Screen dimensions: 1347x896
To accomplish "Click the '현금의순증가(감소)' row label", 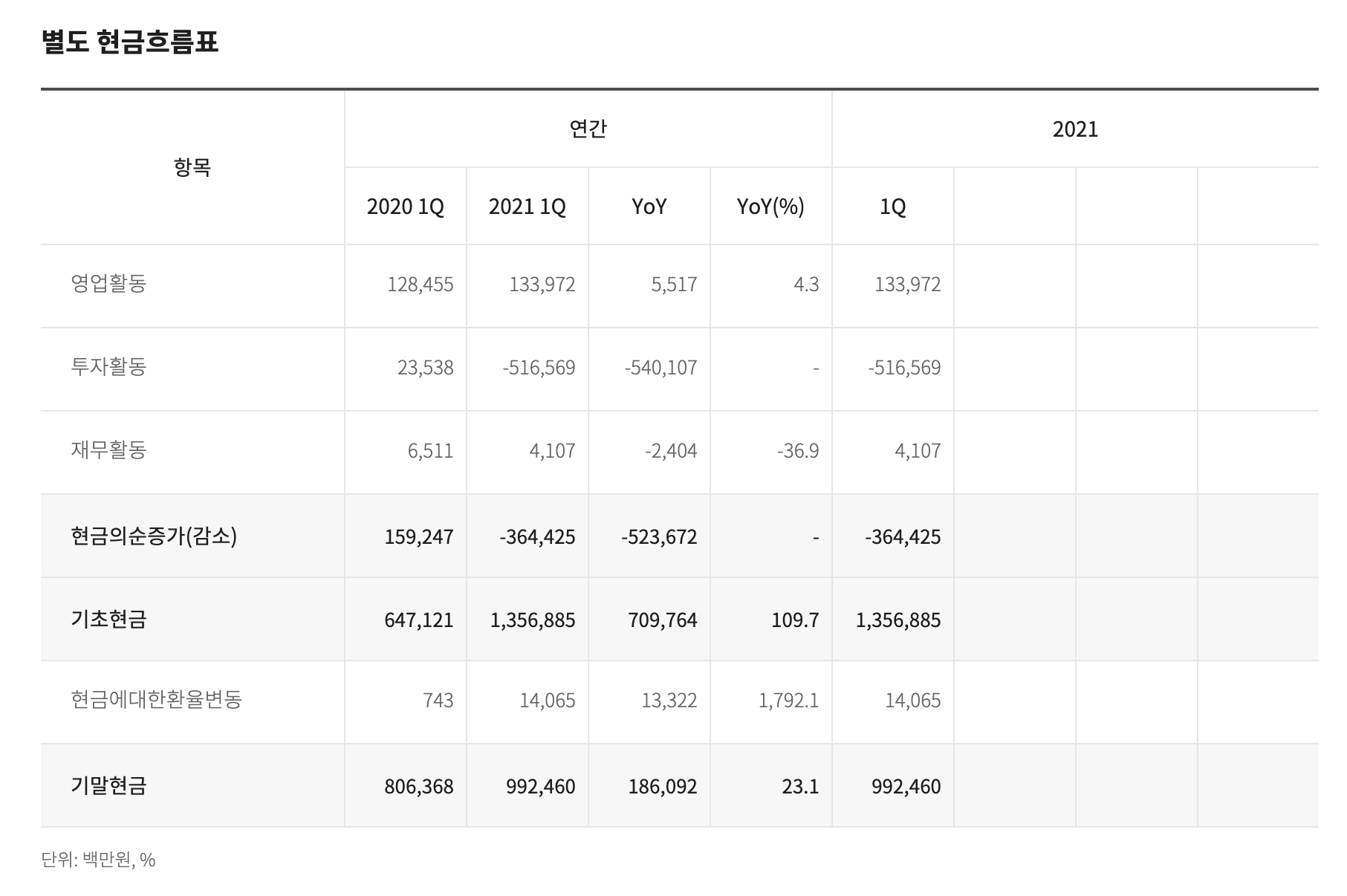I will click(x=154, y=536).
